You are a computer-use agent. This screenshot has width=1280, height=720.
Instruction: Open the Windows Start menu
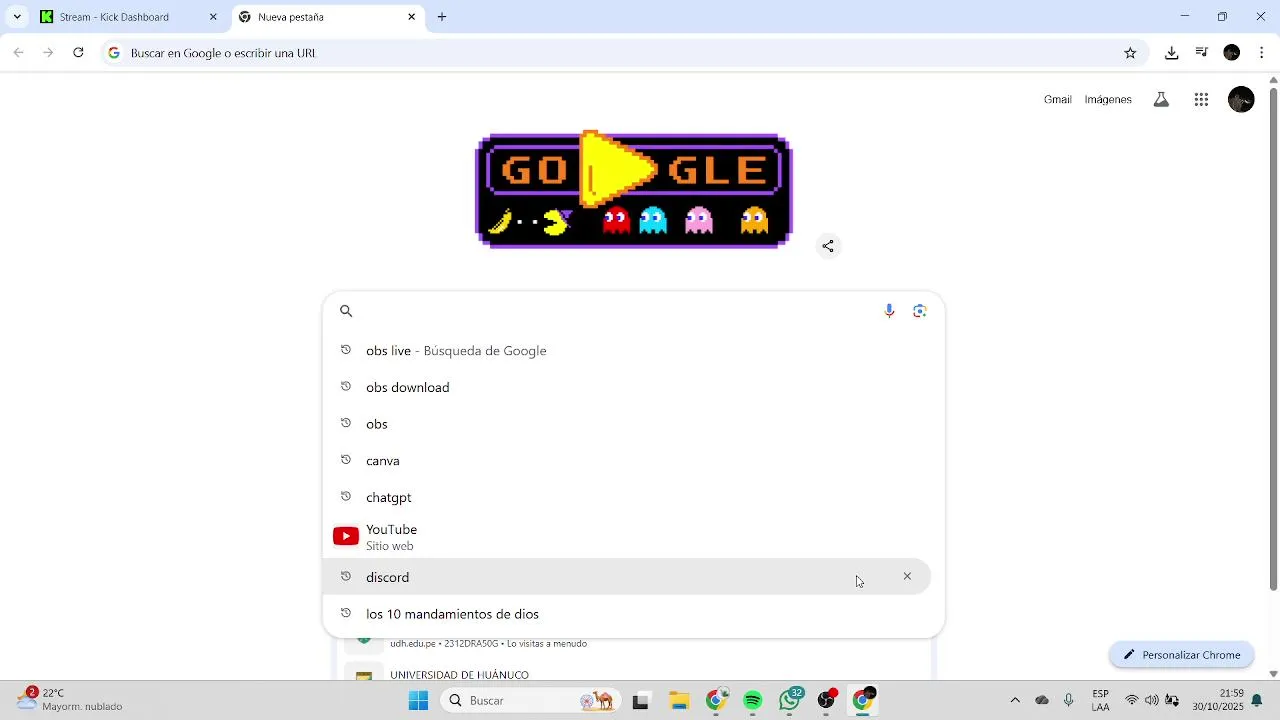pyautogui.click(x=418, y=701)
